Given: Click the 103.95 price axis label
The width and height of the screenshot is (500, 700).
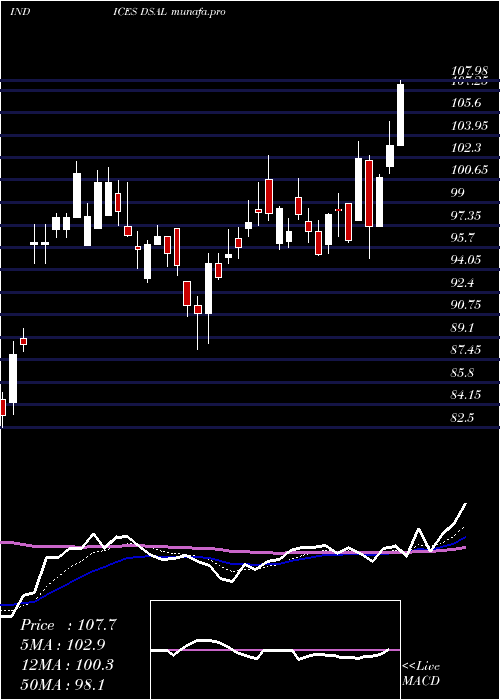Looking at the screenshot, I should click(x=470, y=126).
